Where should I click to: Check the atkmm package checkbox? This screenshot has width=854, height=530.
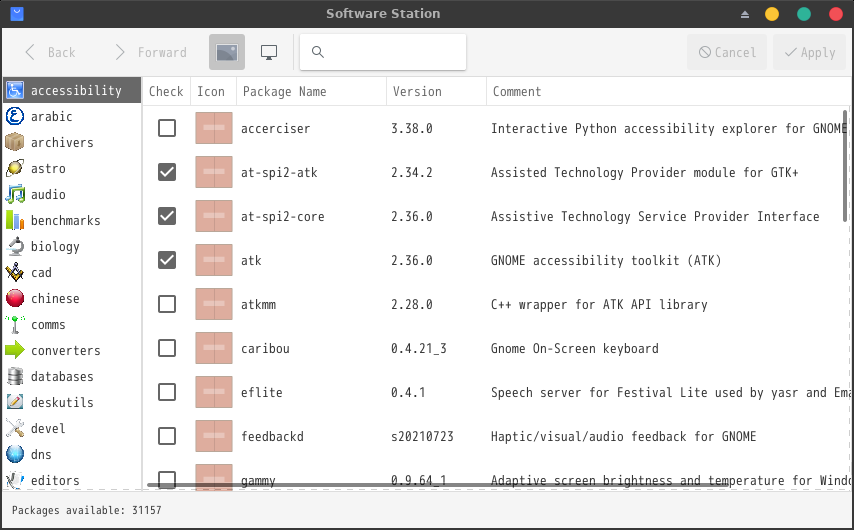coord(167,304)
